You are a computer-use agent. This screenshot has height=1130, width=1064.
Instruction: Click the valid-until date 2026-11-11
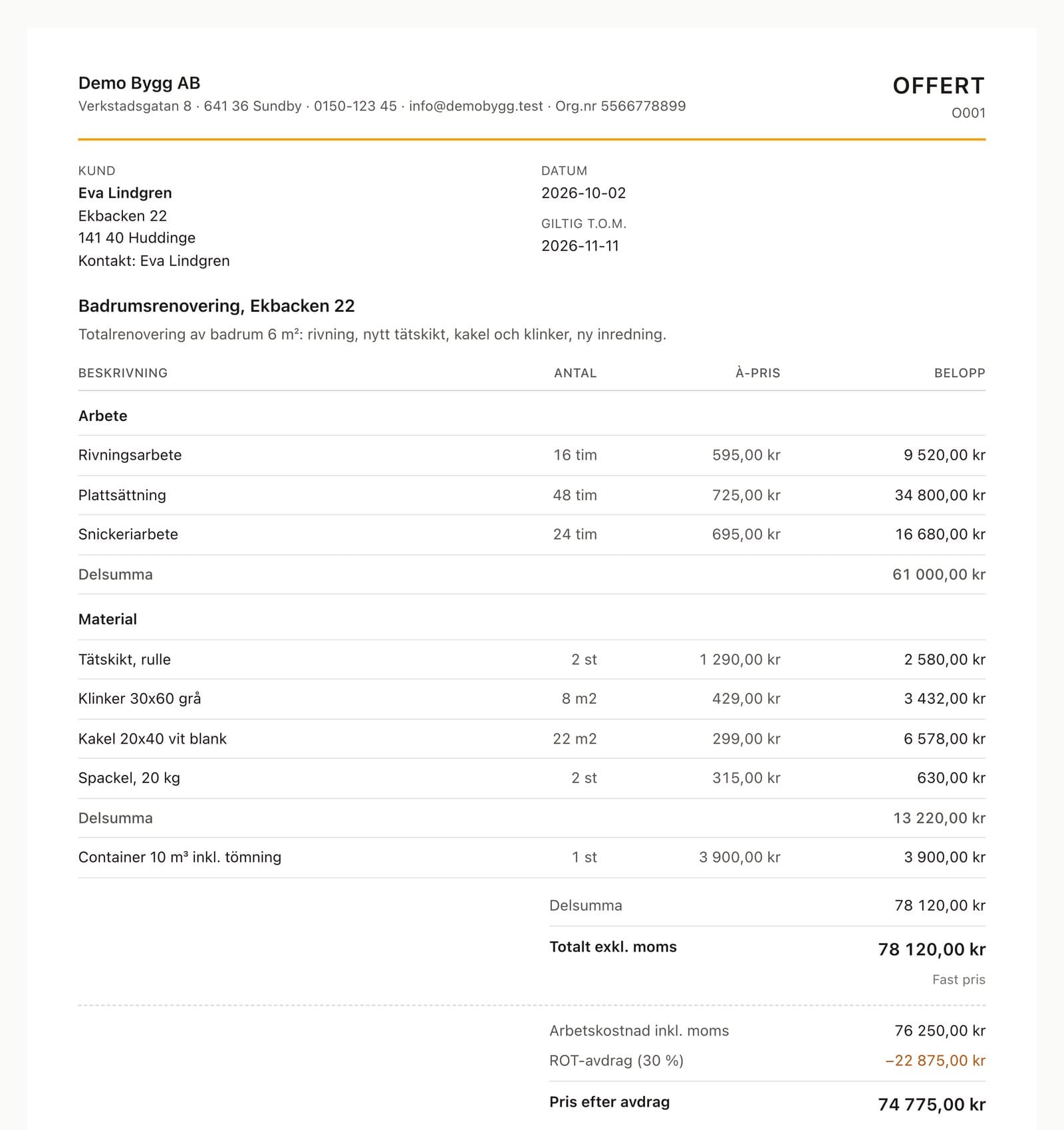580,246
